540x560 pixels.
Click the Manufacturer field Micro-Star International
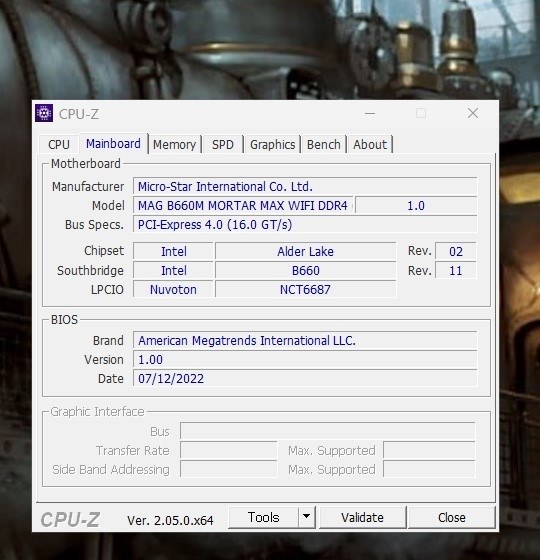(x=305, y=186)
